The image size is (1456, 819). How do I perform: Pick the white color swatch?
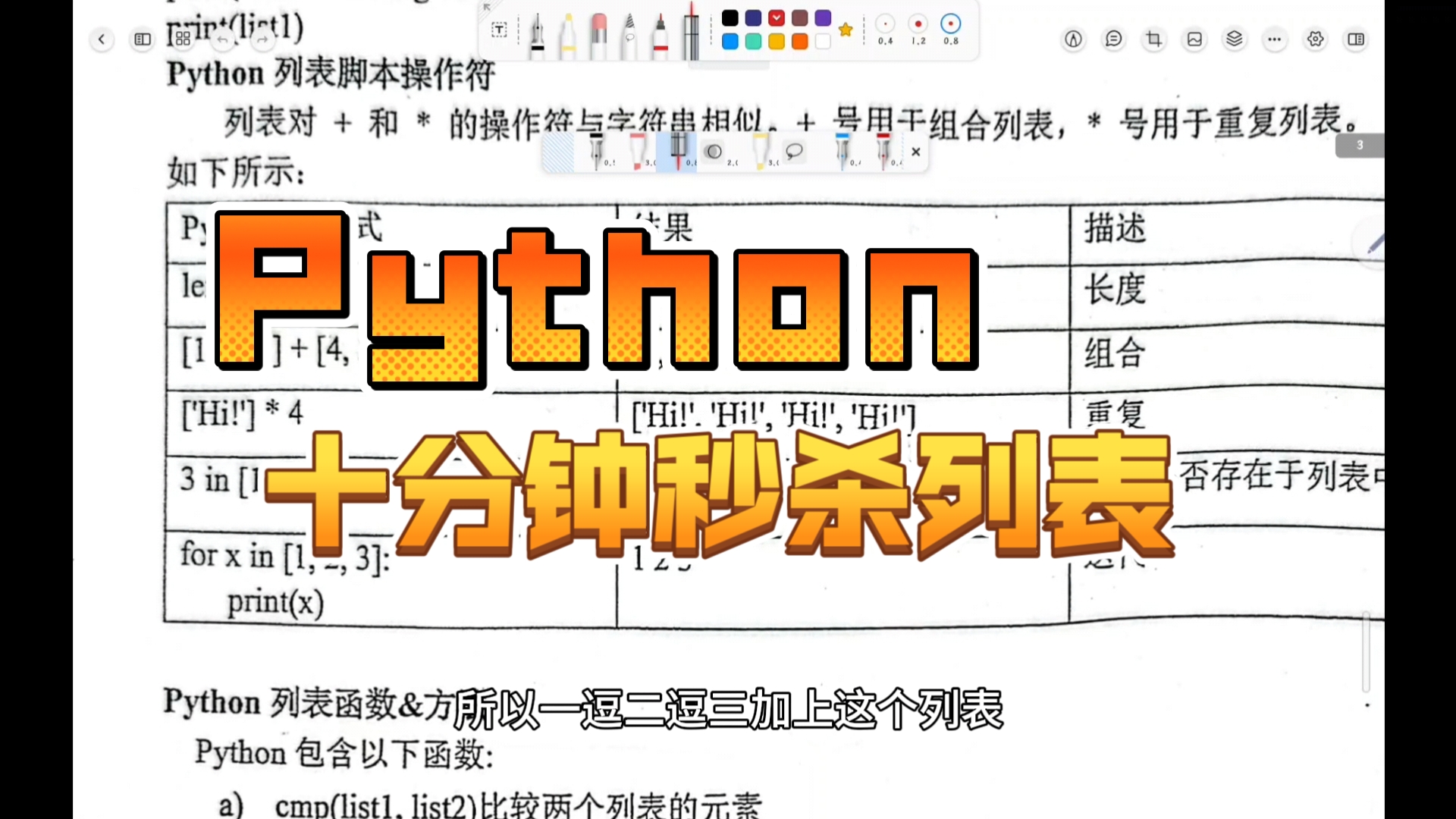[x=823, y=41]
